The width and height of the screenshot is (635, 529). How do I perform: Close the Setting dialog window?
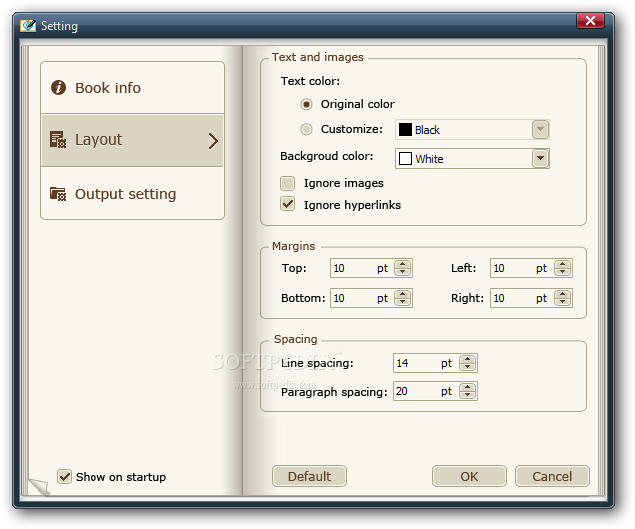(590, 21)
